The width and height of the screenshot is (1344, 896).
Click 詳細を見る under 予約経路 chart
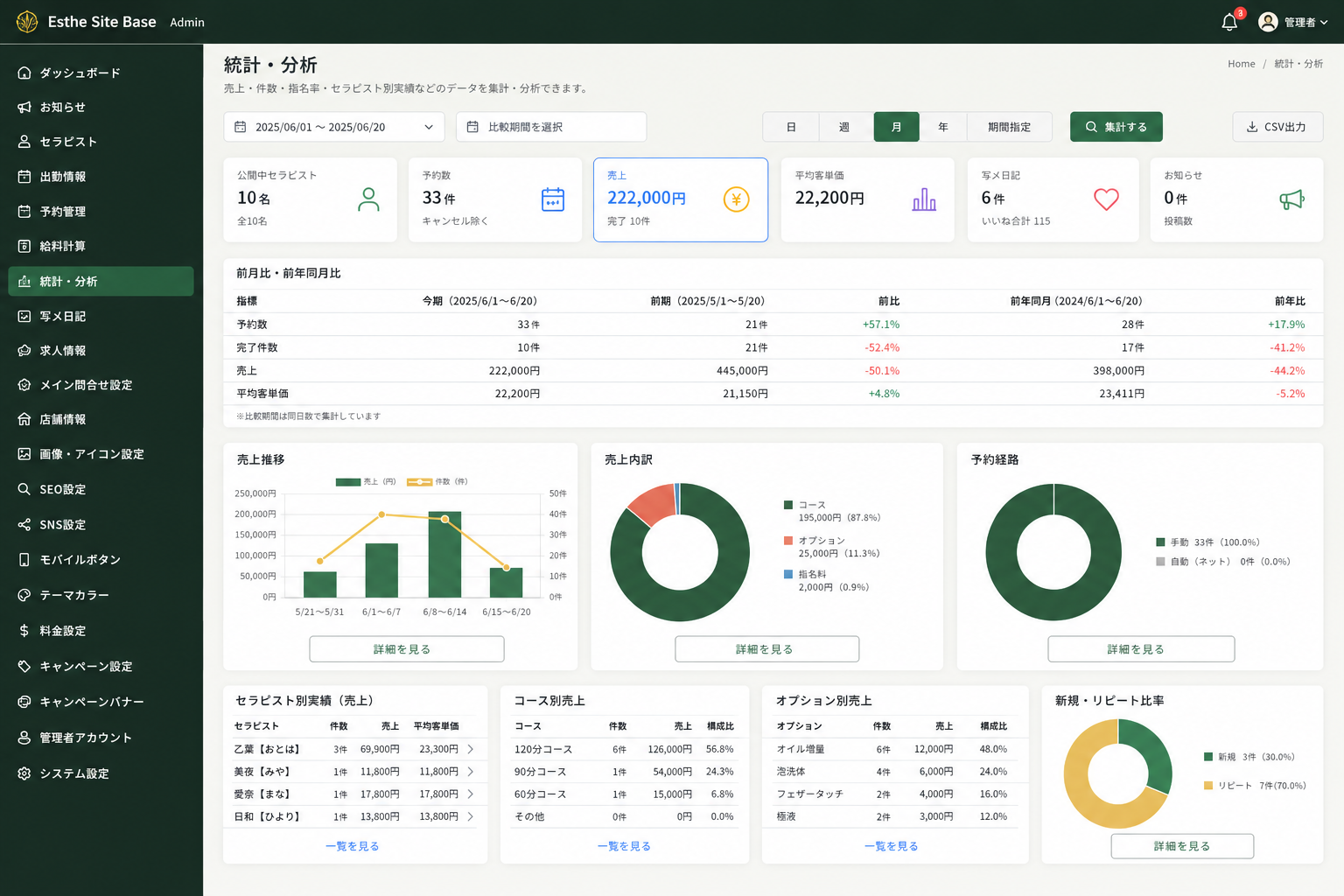click(1141, 649)
